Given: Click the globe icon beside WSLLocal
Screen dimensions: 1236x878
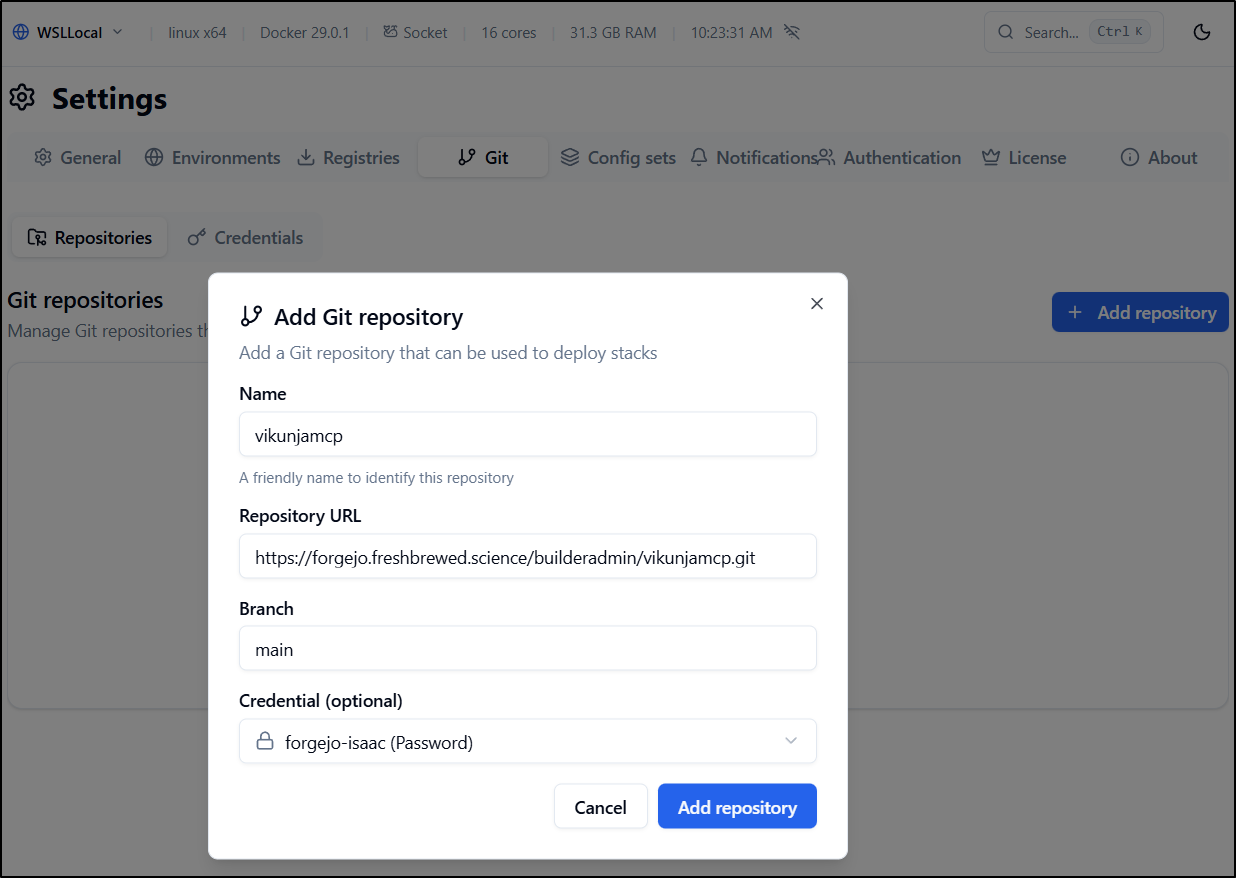Looking at the screenshot, I should 21,32.
